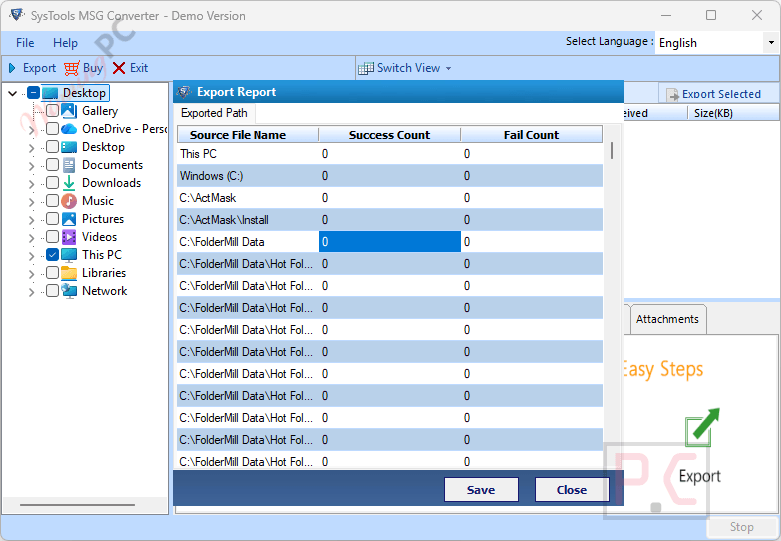Viewport: 781px width, 541px height.
Task: Check the OneDrive - Personal checkbox
Action: click(52, 129)
